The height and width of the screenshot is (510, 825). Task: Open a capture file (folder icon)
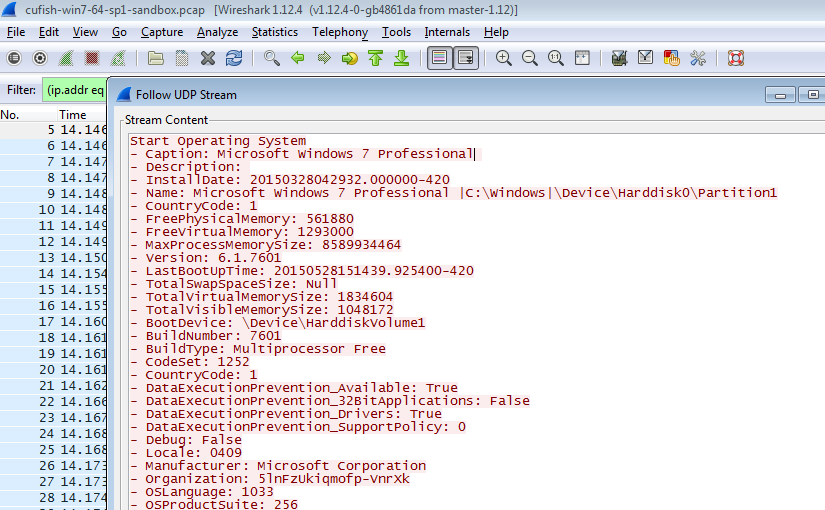point(156,58)
